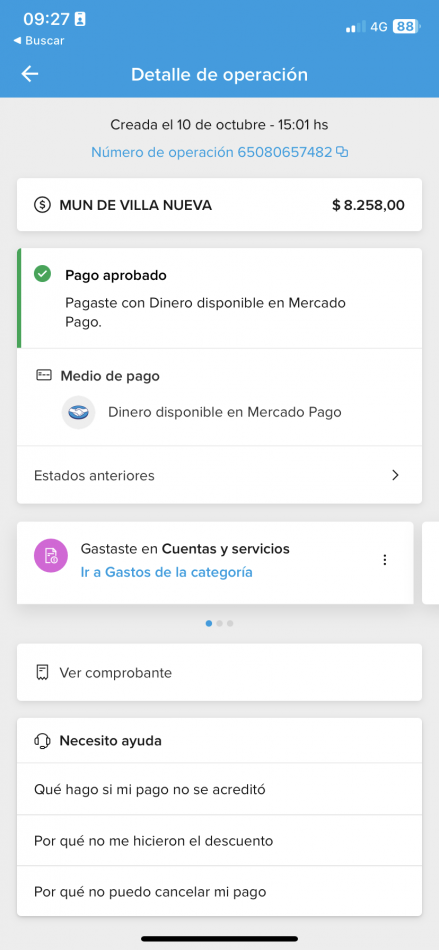Viewport: 439px width, 950px height.
Task: Tap the Mercado Pago handshake logo
Action: (x=78, y=413)
